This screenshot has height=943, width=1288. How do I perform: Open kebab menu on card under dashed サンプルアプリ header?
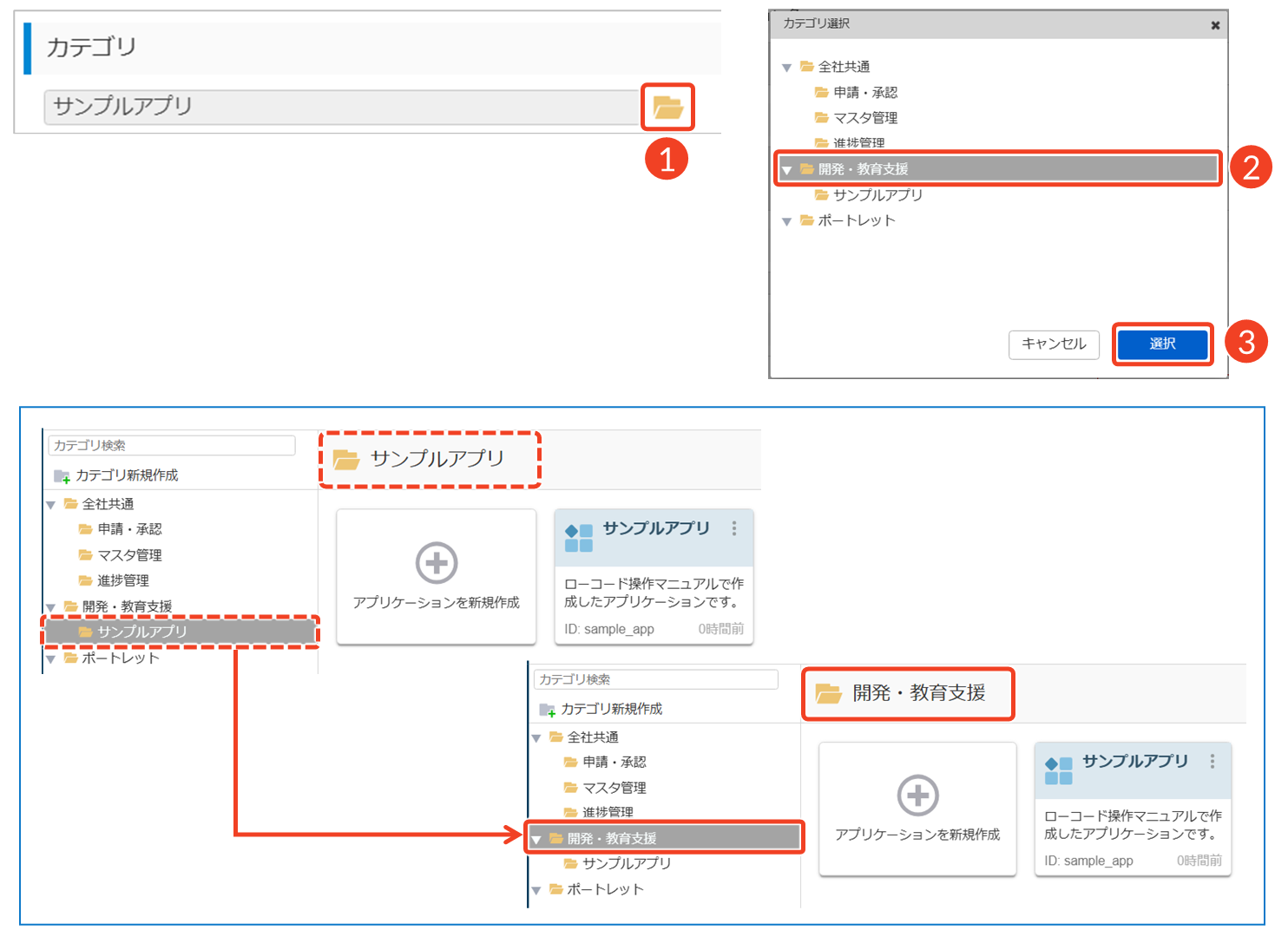pyautogui.click(x=734, y=528)
